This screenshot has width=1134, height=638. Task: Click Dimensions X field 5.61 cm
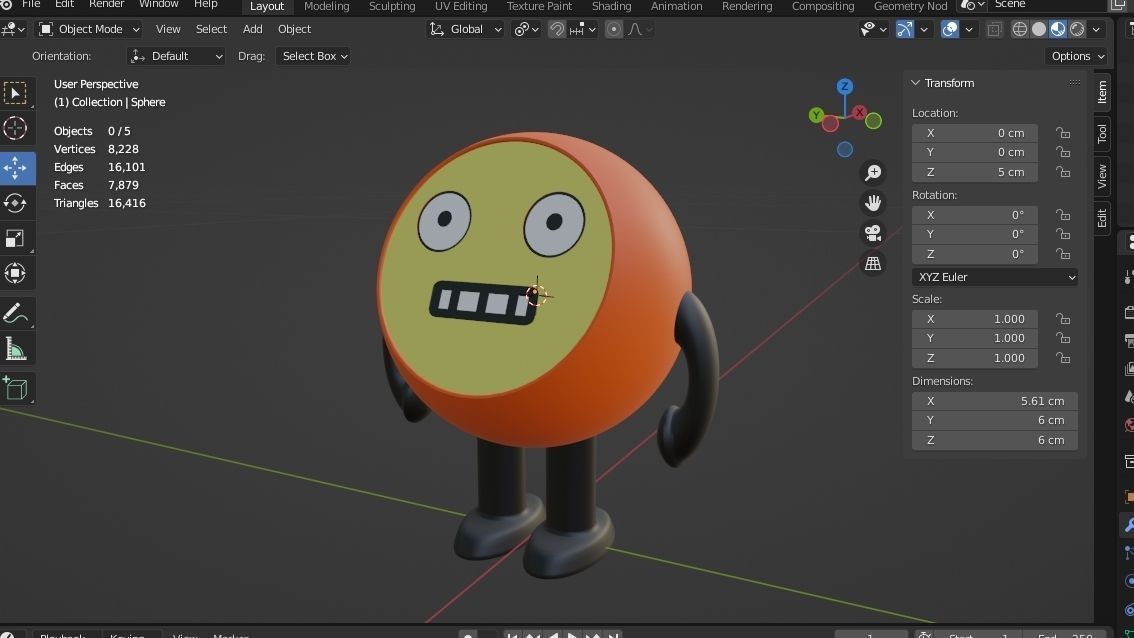(x=994, y=401)
